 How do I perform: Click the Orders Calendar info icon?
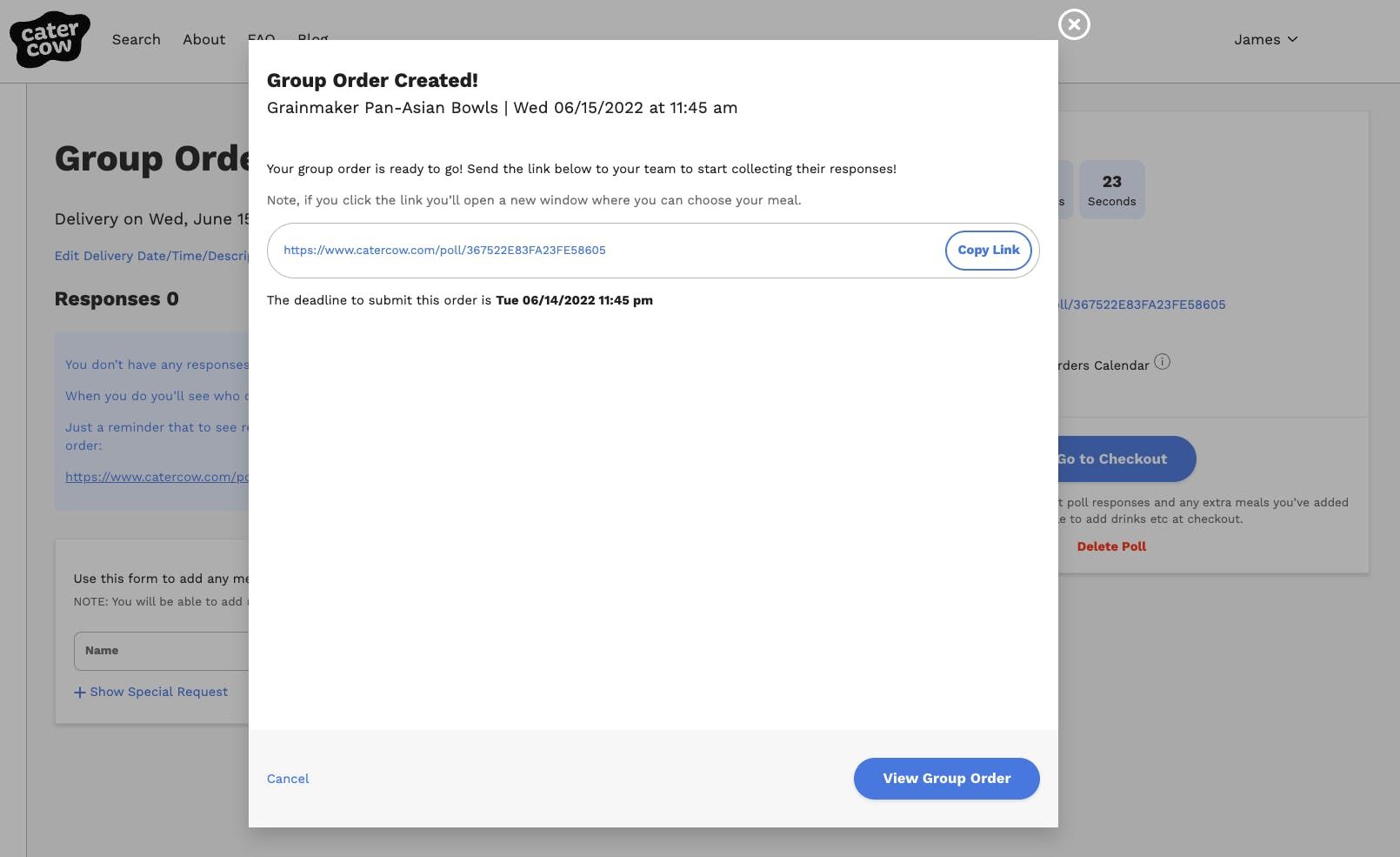coord(1162,362)
